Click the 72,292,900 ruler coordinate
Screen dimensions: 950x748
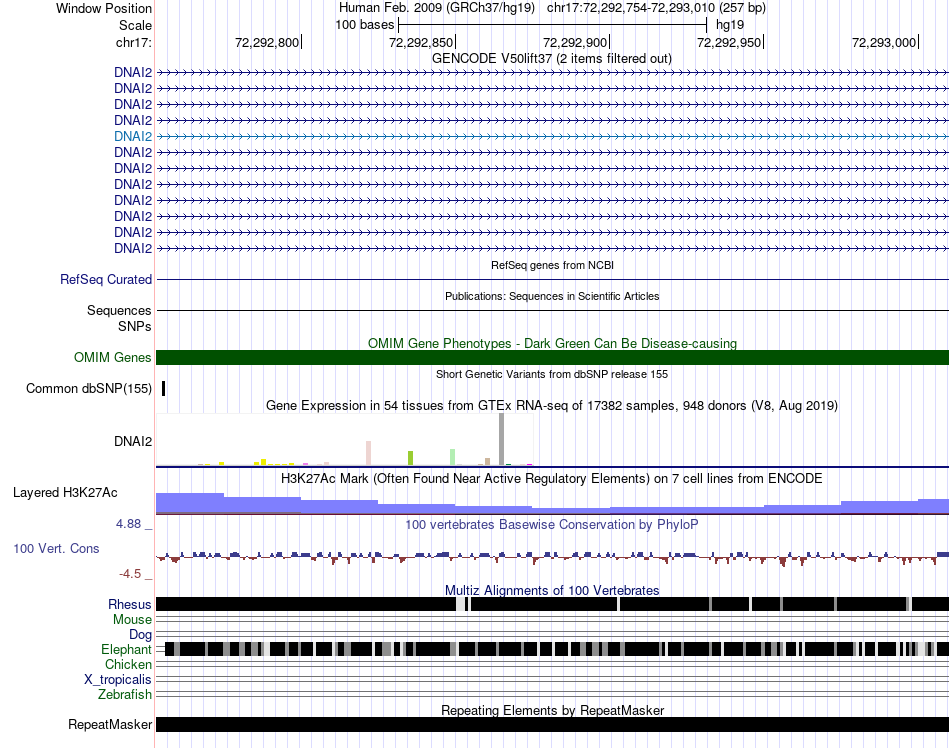[x=575, y=42]
